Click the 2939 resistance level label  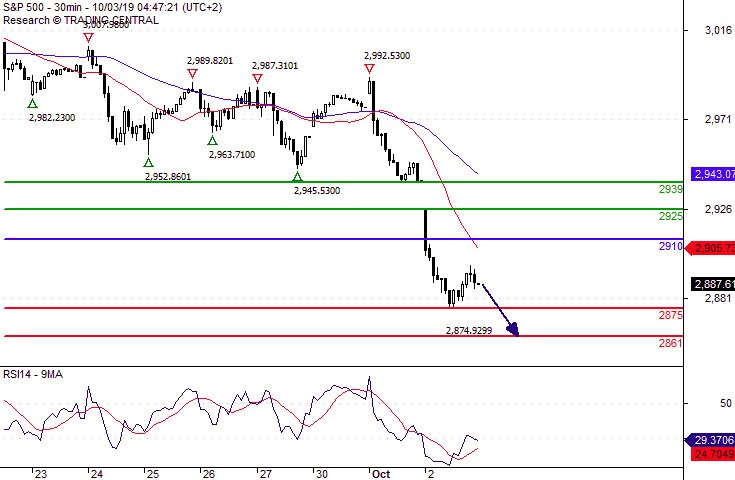pos(670,189)
